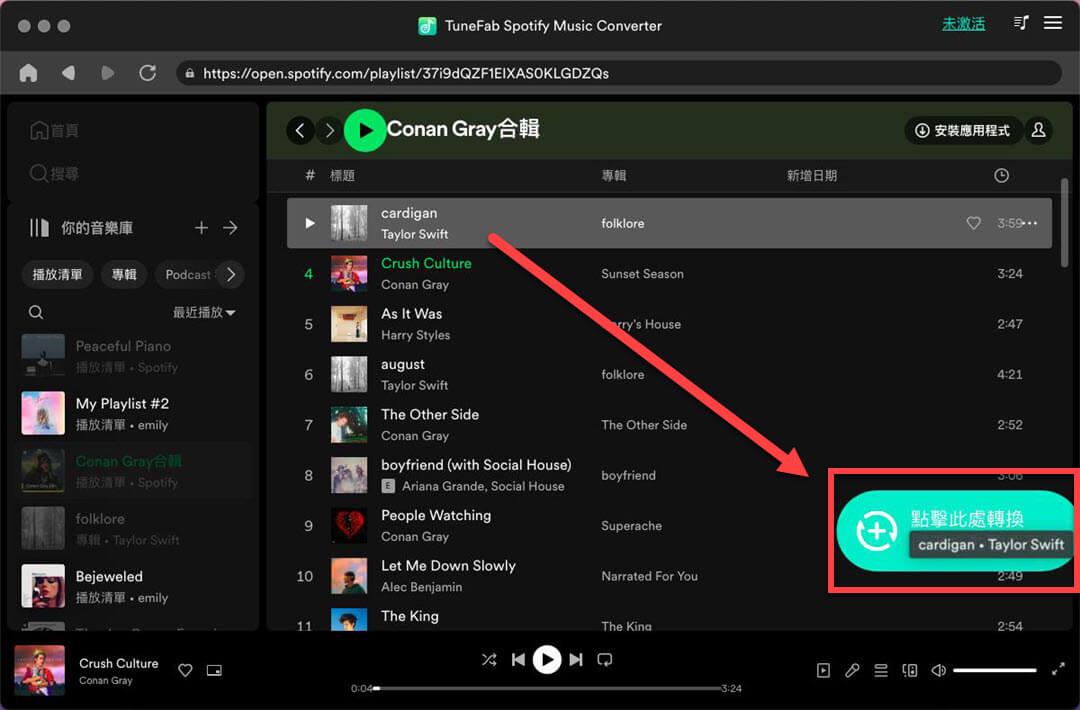Screen dimensions: 1080x710
Task: Click the 安裝應用程式 button
Action: click(x=962, y=130)
